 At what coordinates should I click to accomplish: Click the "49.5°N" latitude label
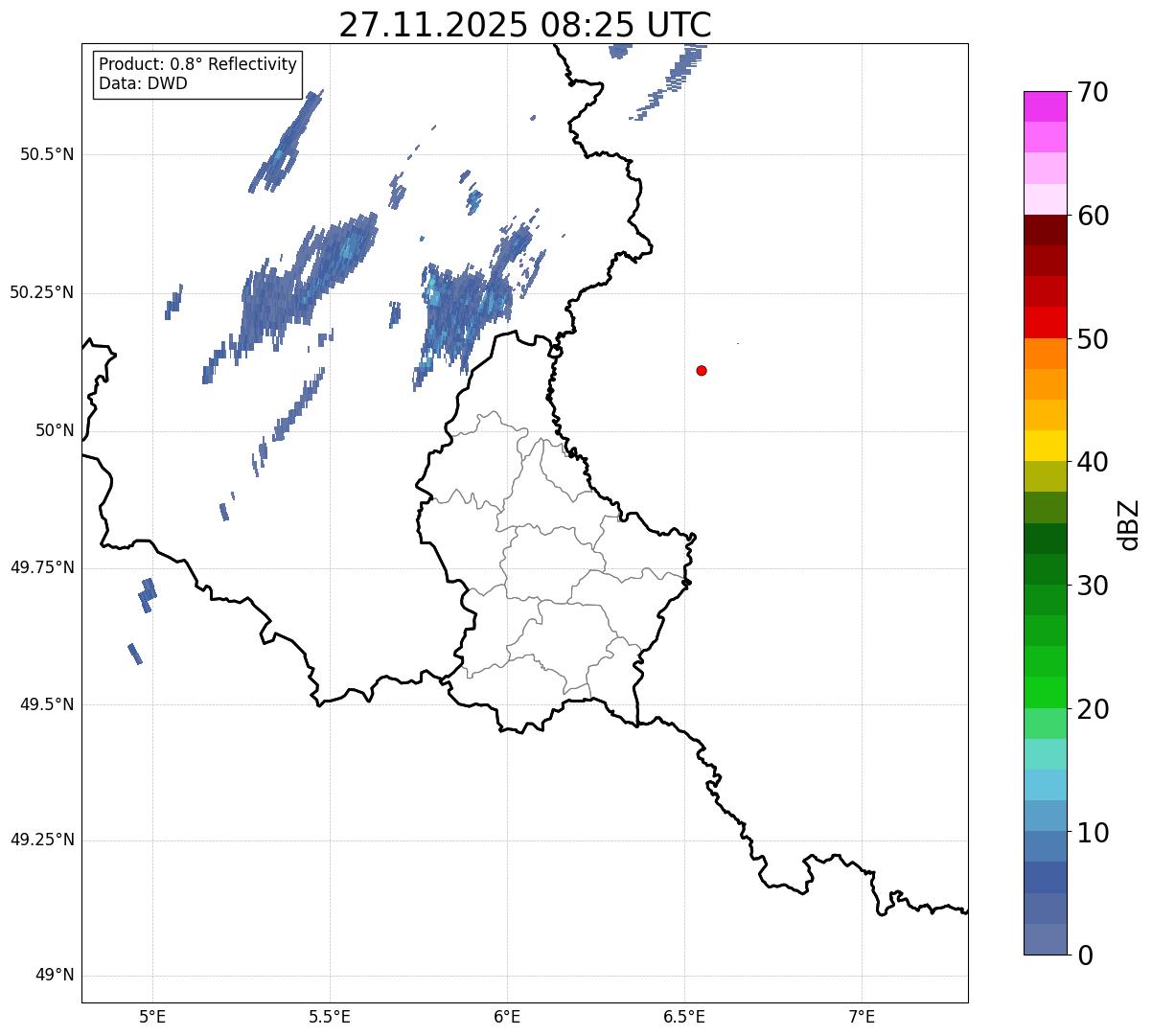tap(47, 705)
